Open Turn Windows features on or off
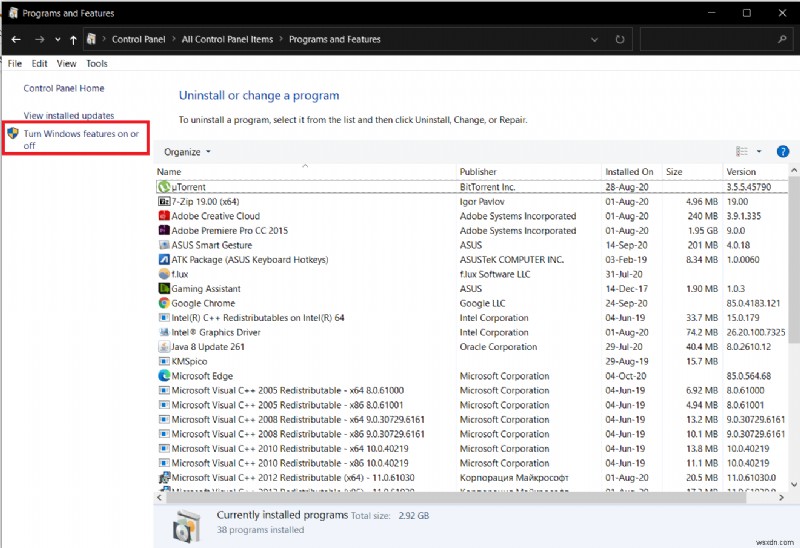Screen dimensions: 800x548 coord(81,139)
